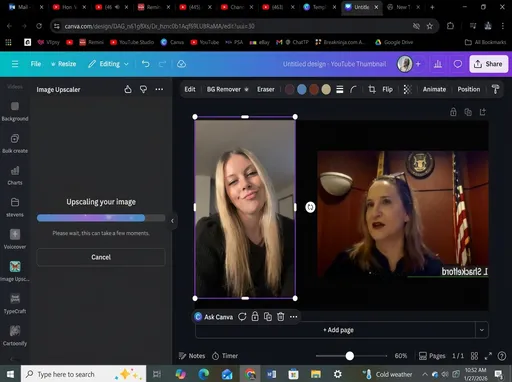512x382 pixels.
Task: Duplicate the page using icon above canvas
Action: point(468,112)
